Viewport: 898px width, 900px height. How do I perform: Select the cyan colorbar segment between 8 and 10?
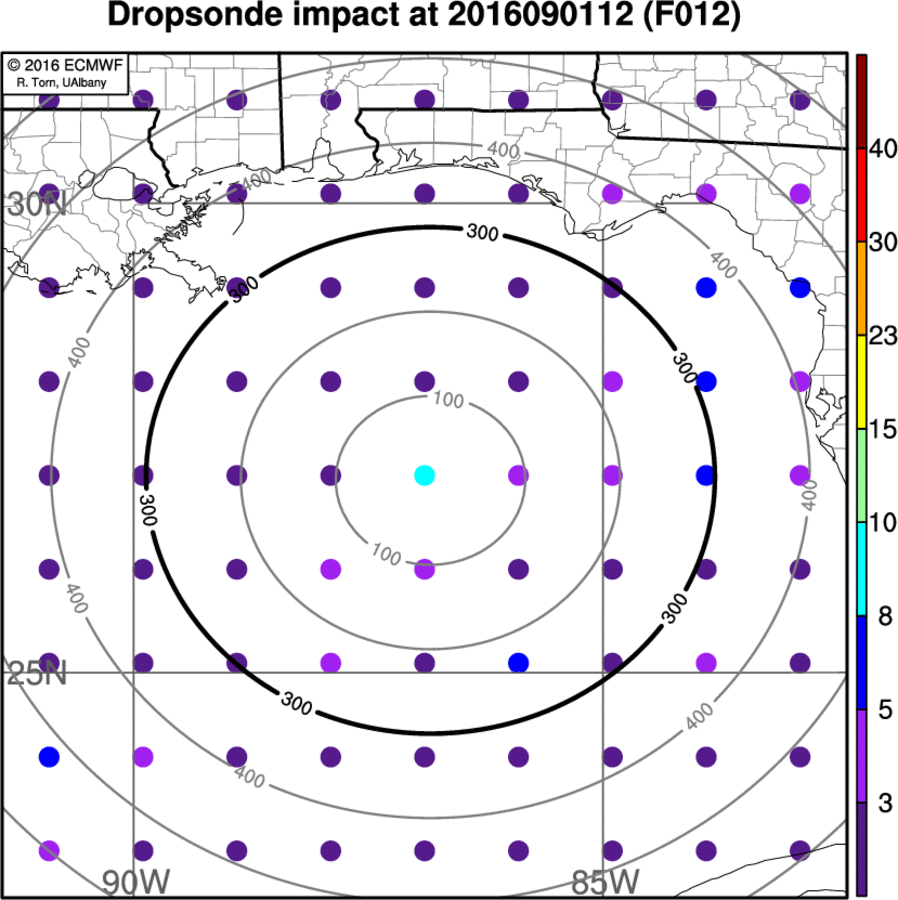coord(861,569)
